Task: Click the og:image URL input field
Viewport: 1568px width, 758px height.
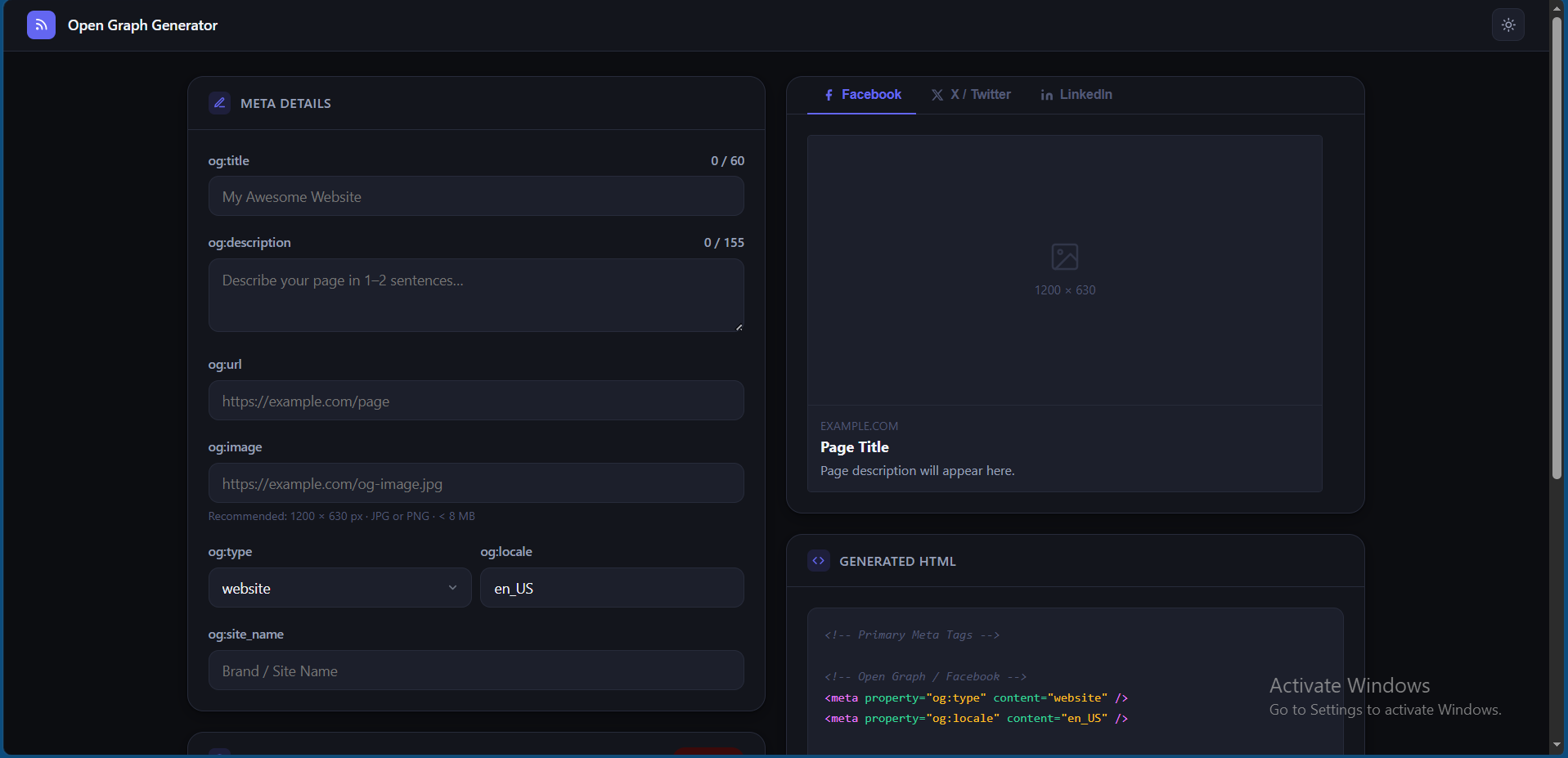Action: (476, 483)
